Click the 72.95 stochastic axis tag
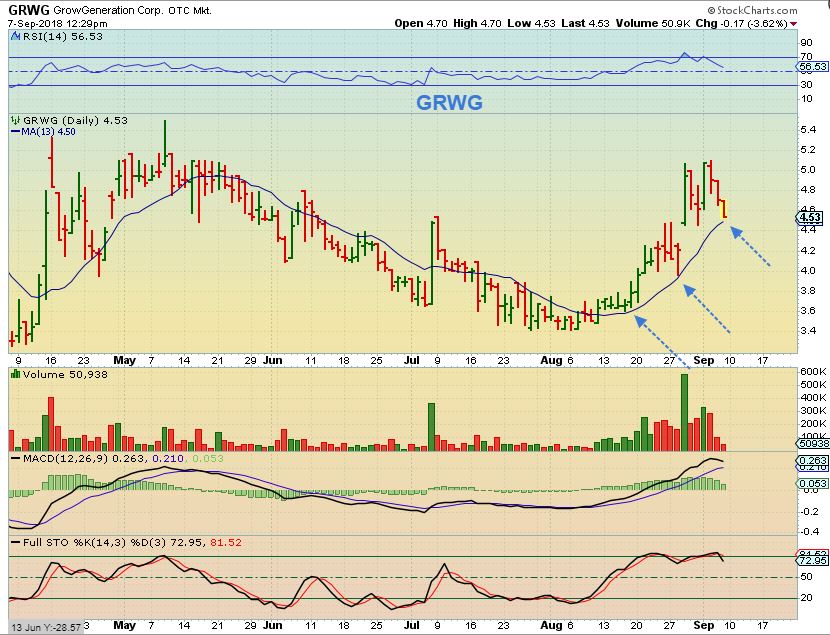The height and width of the screenshot is (635, 830). [813, 560]
